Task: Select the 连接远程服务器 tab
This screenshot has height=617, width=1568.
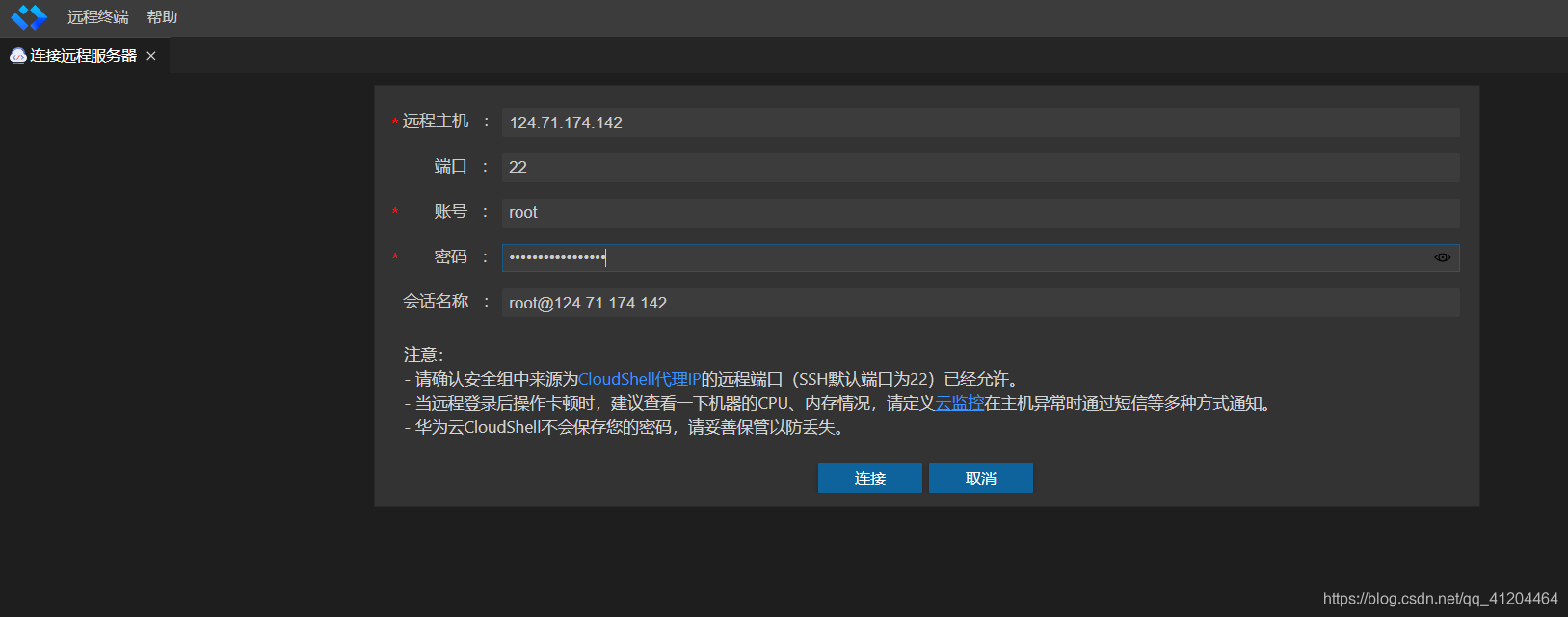Action: (84, 56)
